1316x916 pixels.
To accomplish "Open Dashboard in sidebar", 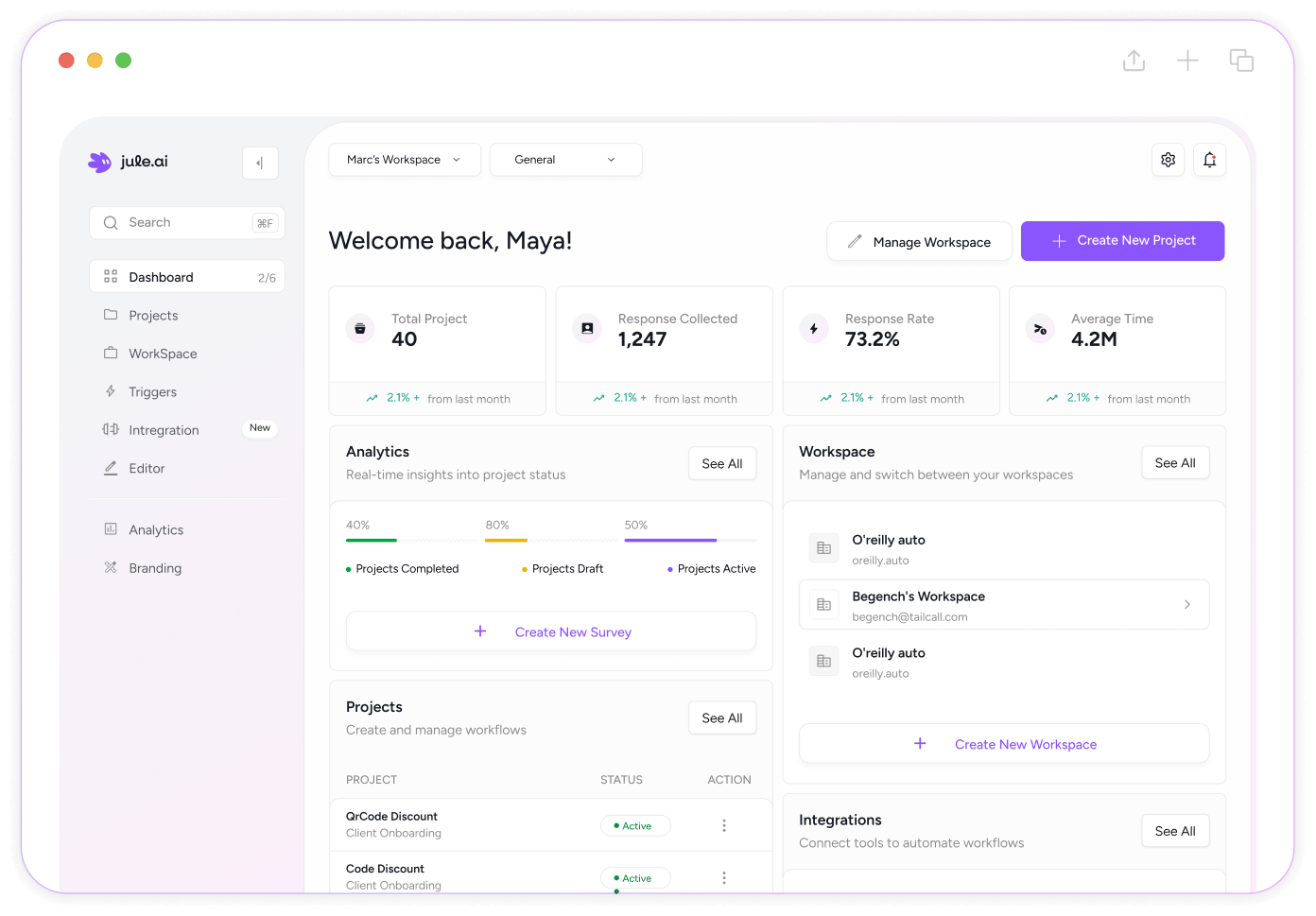I will (x=187, y=277).
